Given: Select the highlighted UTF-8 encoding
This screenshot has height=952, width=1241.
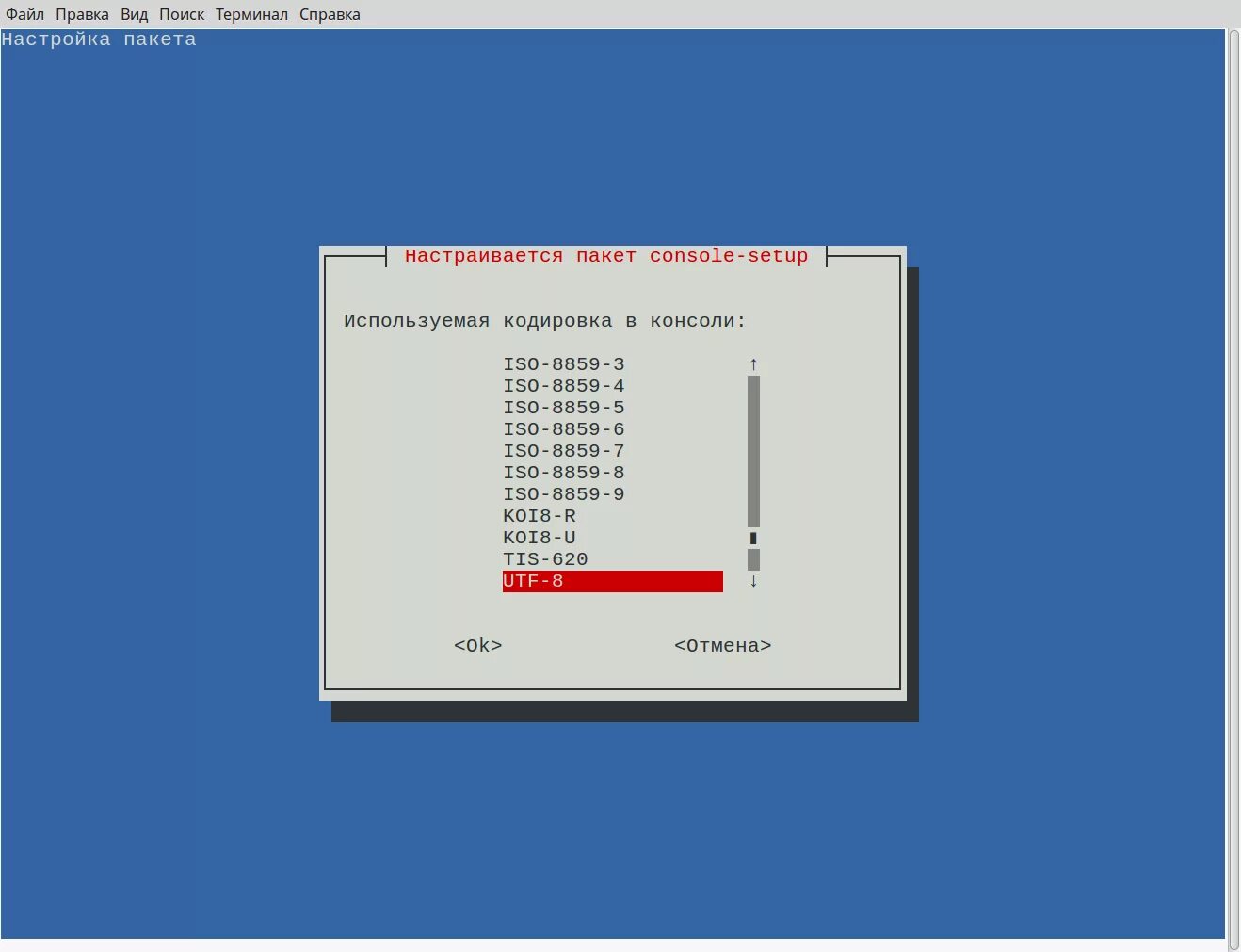Looking at the screenshot, I should pyautogui.click(x=613, y=581).
